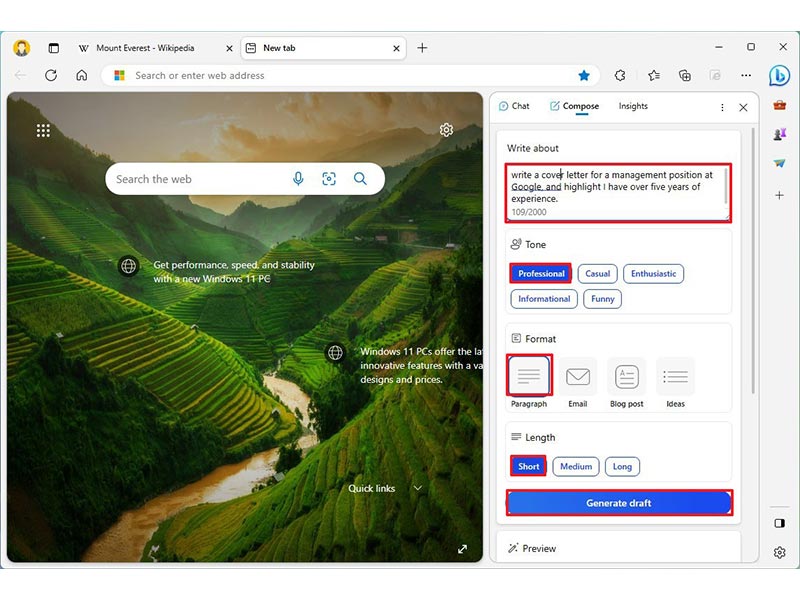Click inside the Write about text box

(618, 192)
